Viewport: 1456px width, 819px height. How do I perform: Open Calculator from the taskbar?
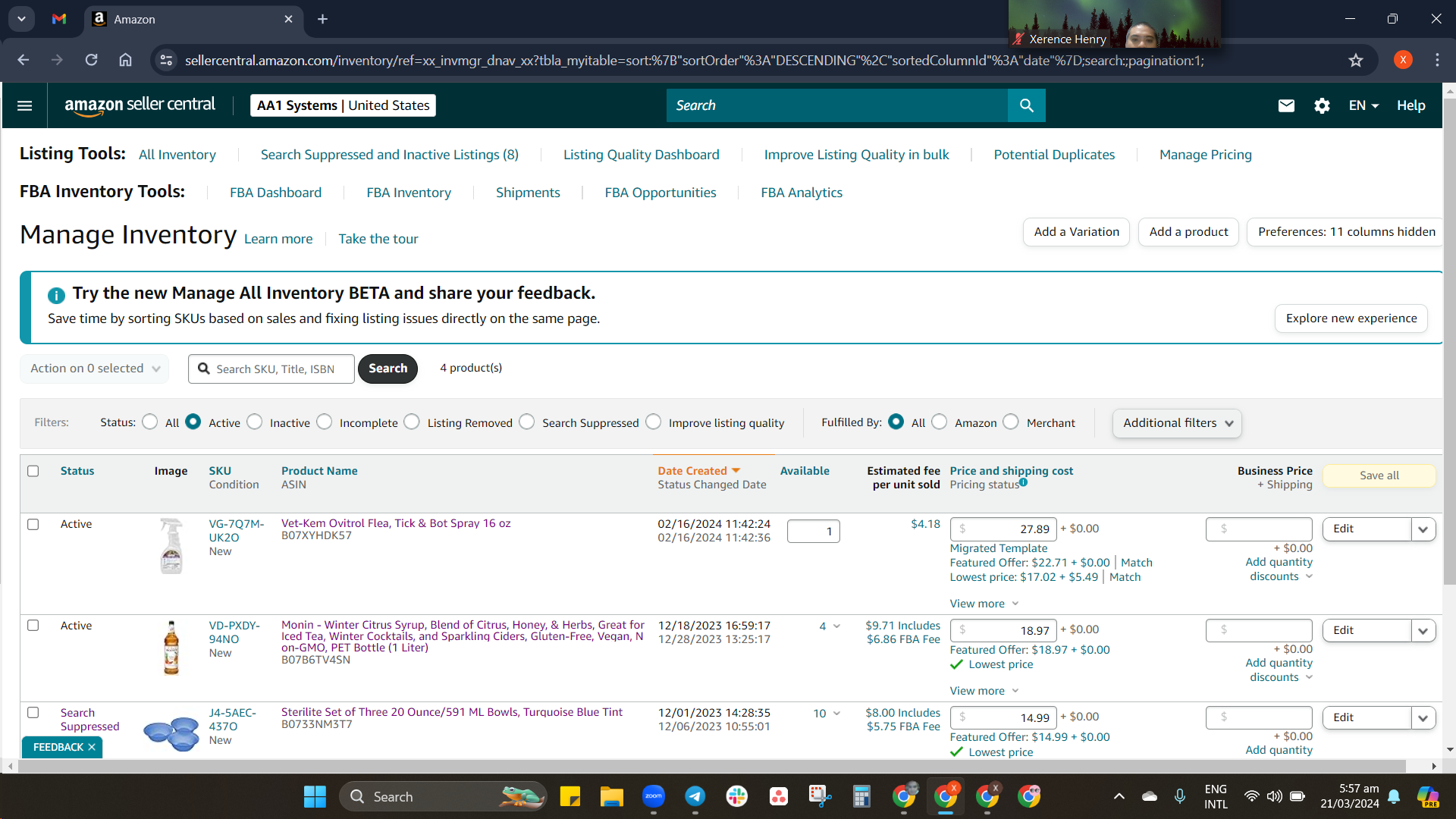click(861, 796)
